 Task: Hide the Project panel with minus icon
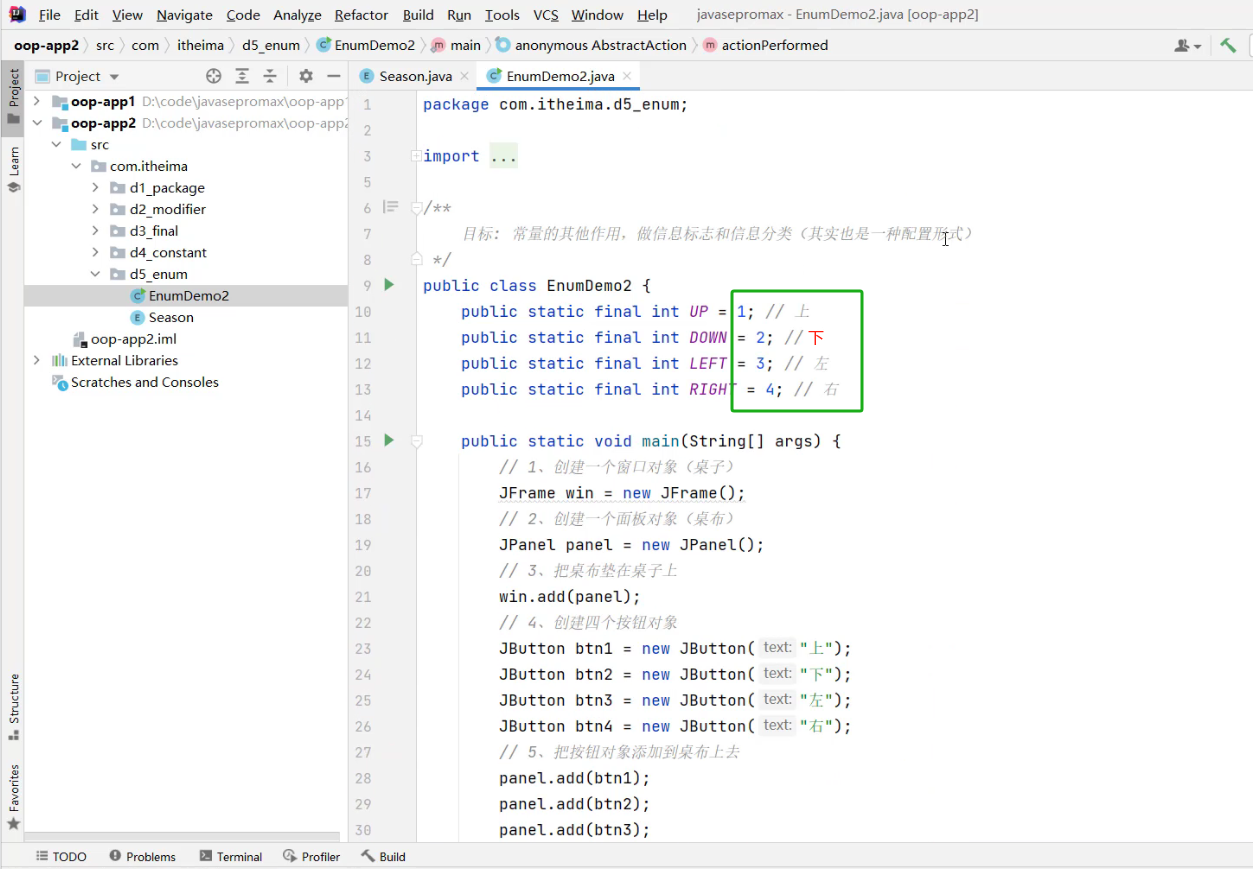coord(334,76)
